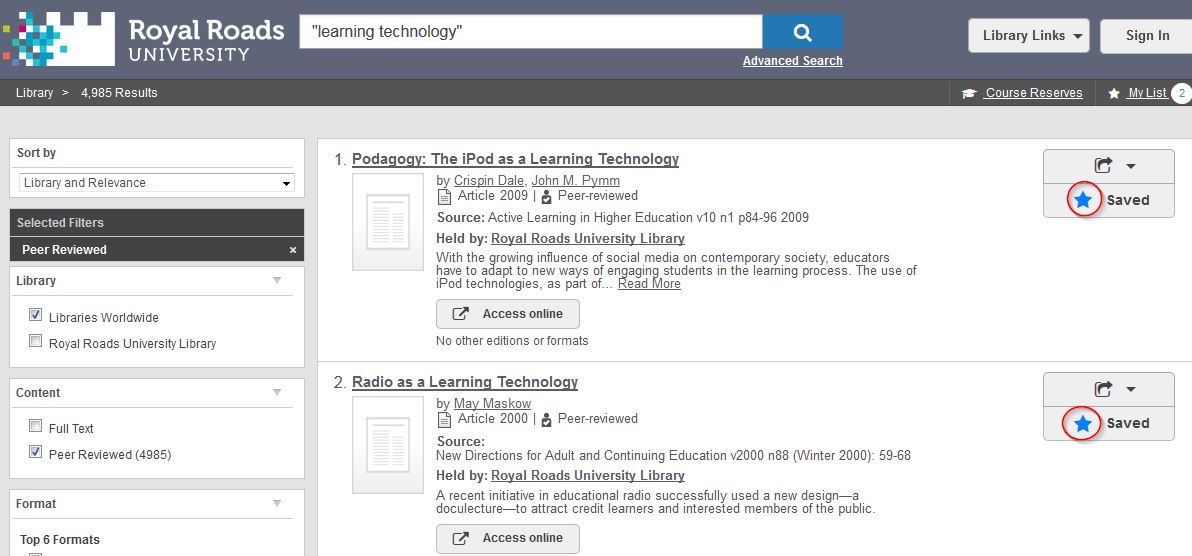
Task: Click the 4,985 Results text
Action: 119,93
